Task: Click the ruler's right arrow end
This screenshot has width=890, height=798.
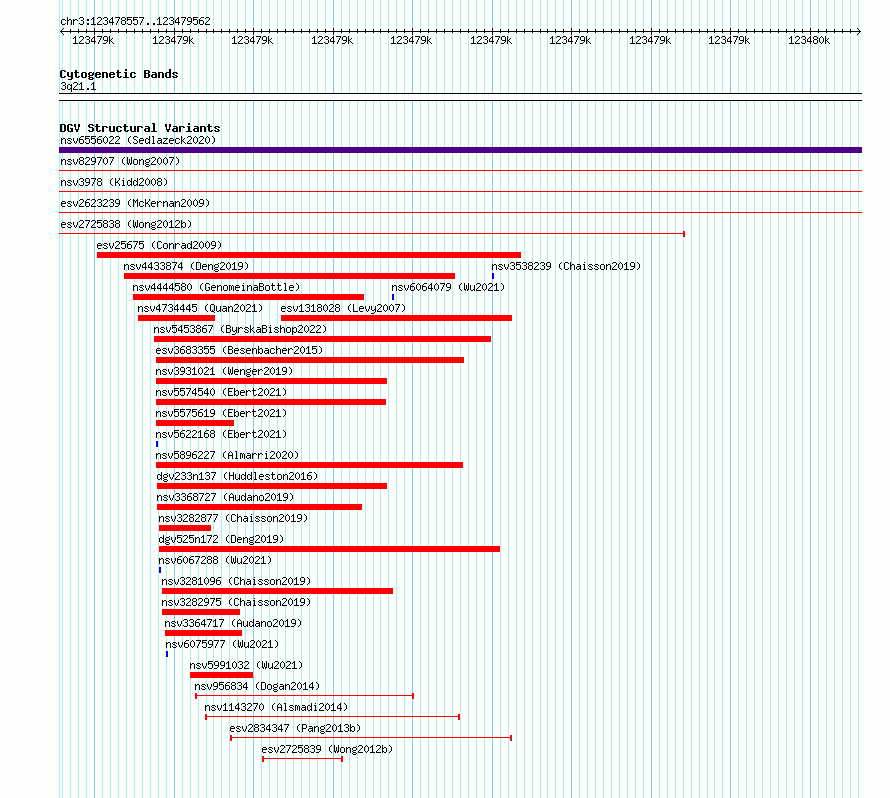Action: (859, 31)
